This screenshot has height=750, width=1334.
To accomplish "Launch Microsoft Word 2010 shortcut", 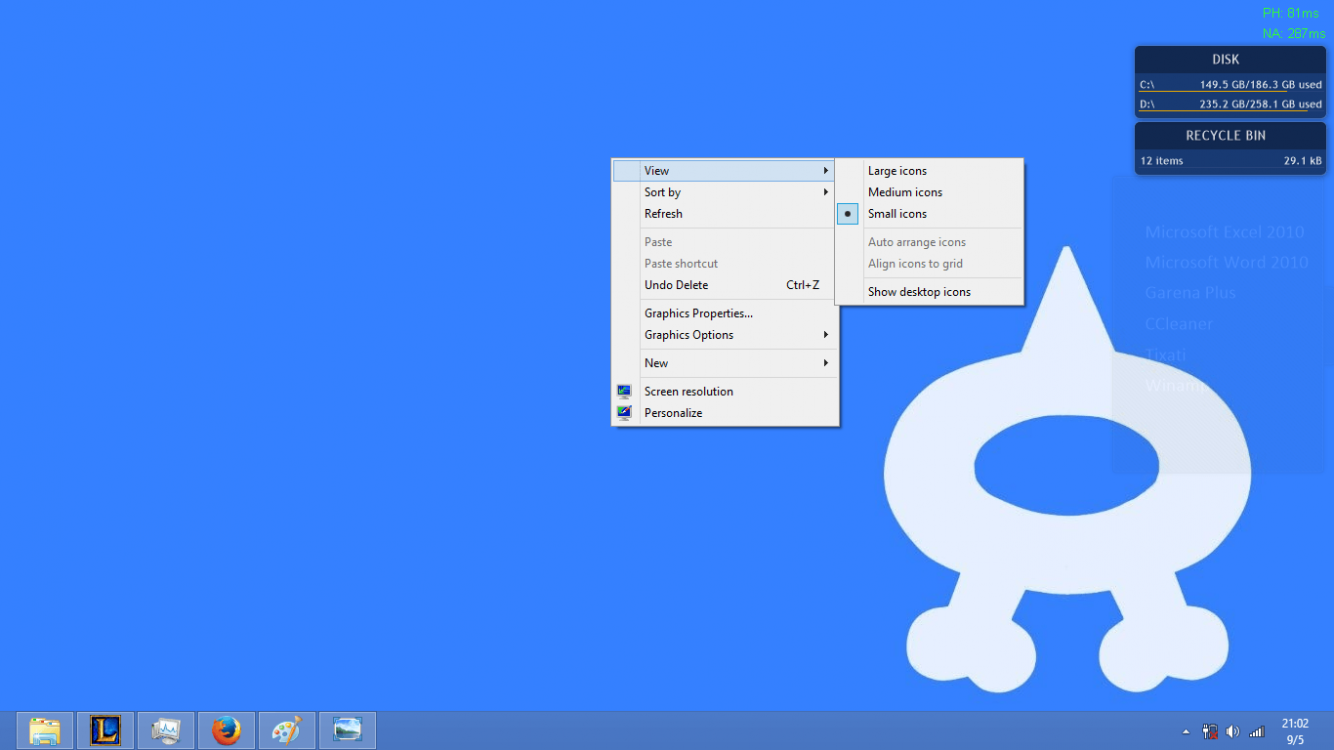I will (1226, 262).
